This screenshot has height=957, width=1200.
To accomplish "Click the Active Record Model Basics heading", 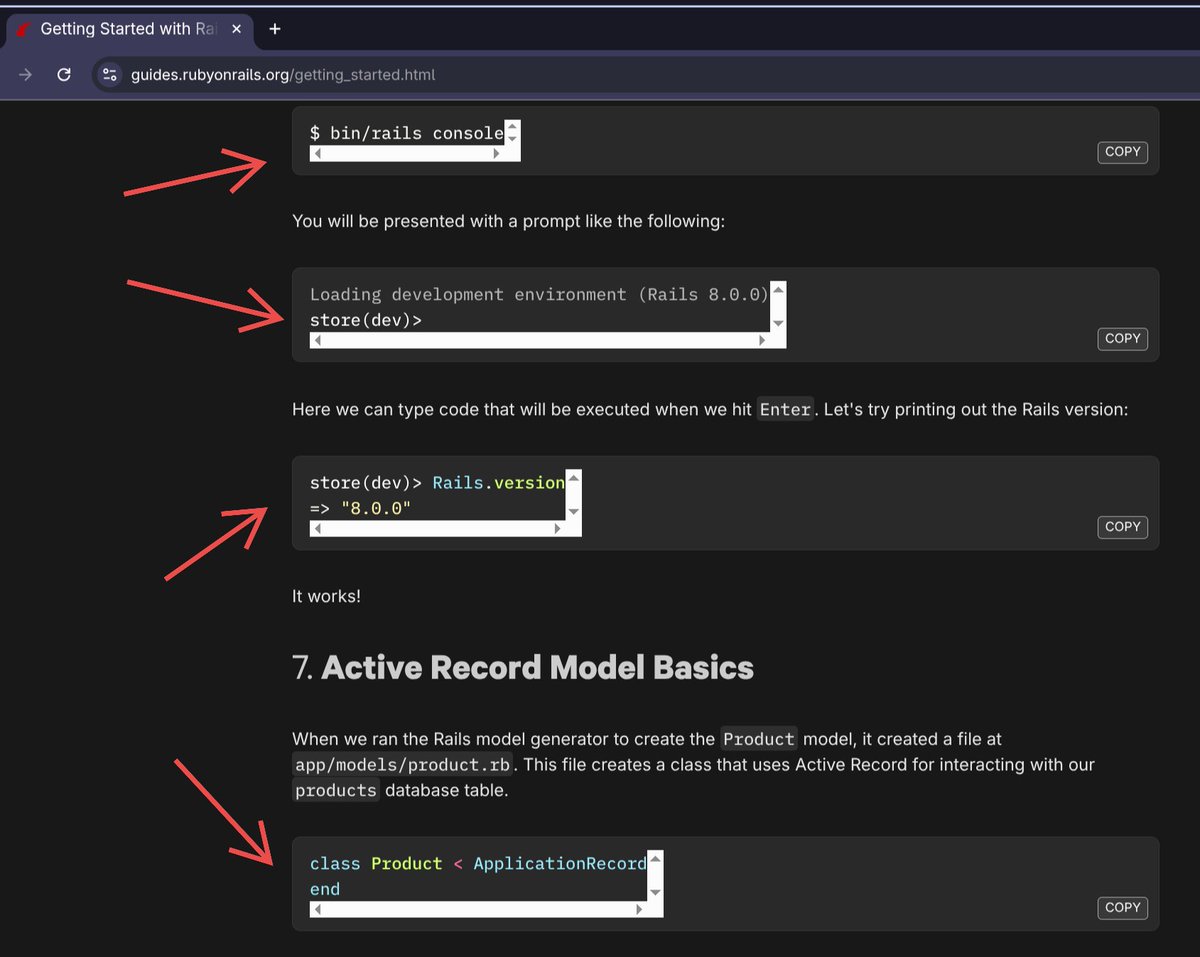I will click(523, 667).
